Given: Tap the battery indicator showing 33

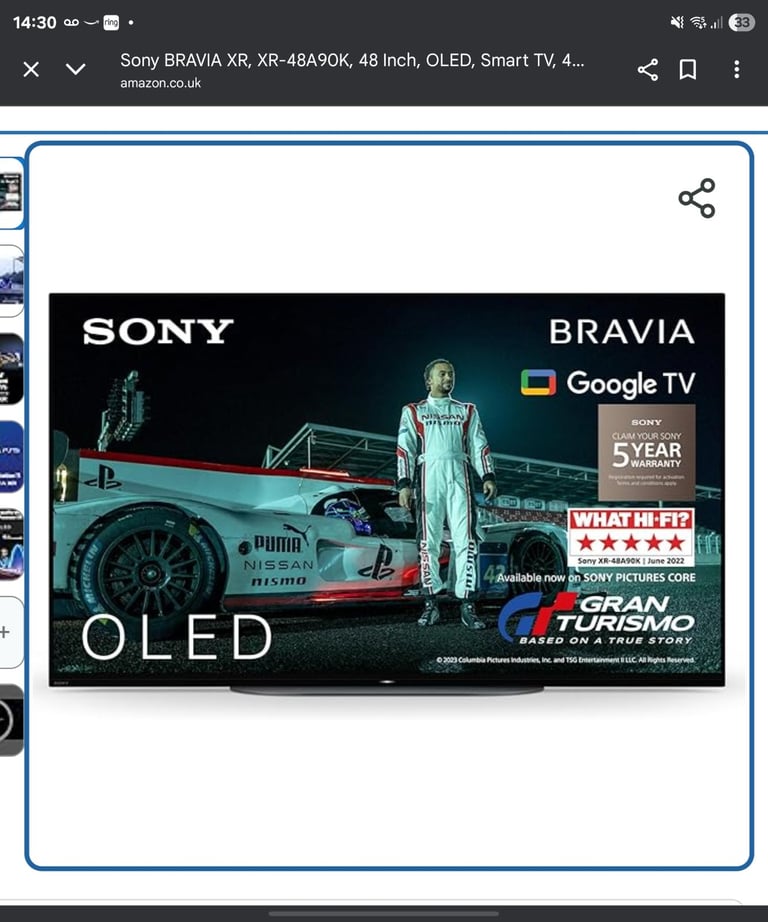Looking at the screenshot, I should (x=742, y=22).
